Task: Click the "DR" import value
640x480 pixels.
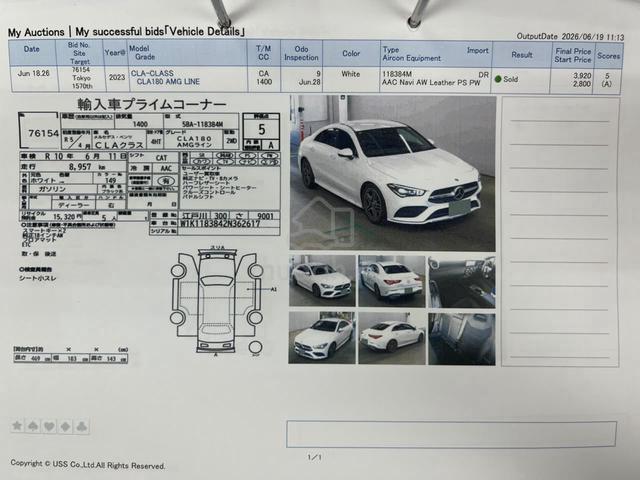Action: pyautogui.click(x=483, y=75)
